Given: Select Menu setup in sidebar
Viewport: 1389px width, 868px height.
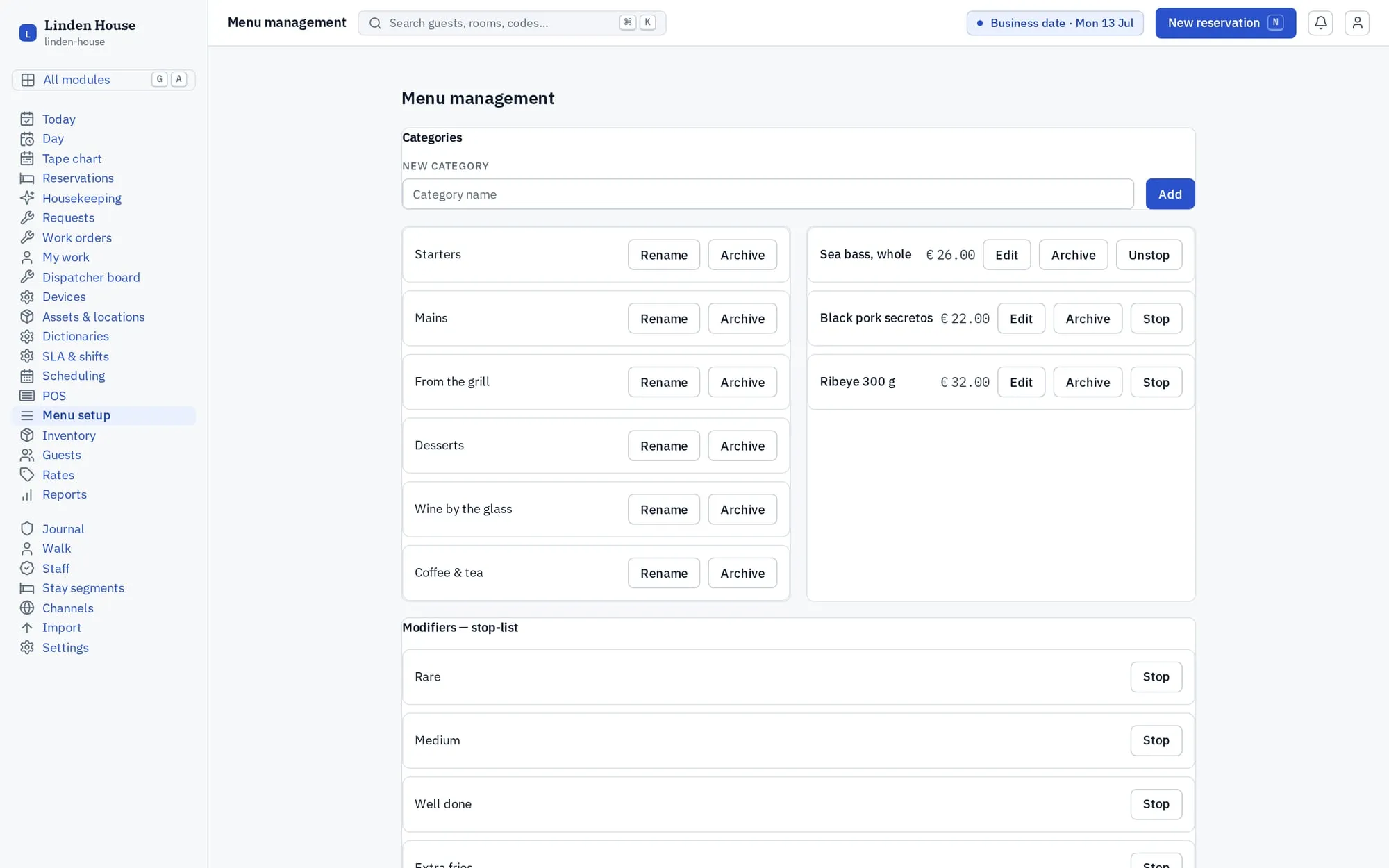Looking at the screenshot, I should pos(103,416).
